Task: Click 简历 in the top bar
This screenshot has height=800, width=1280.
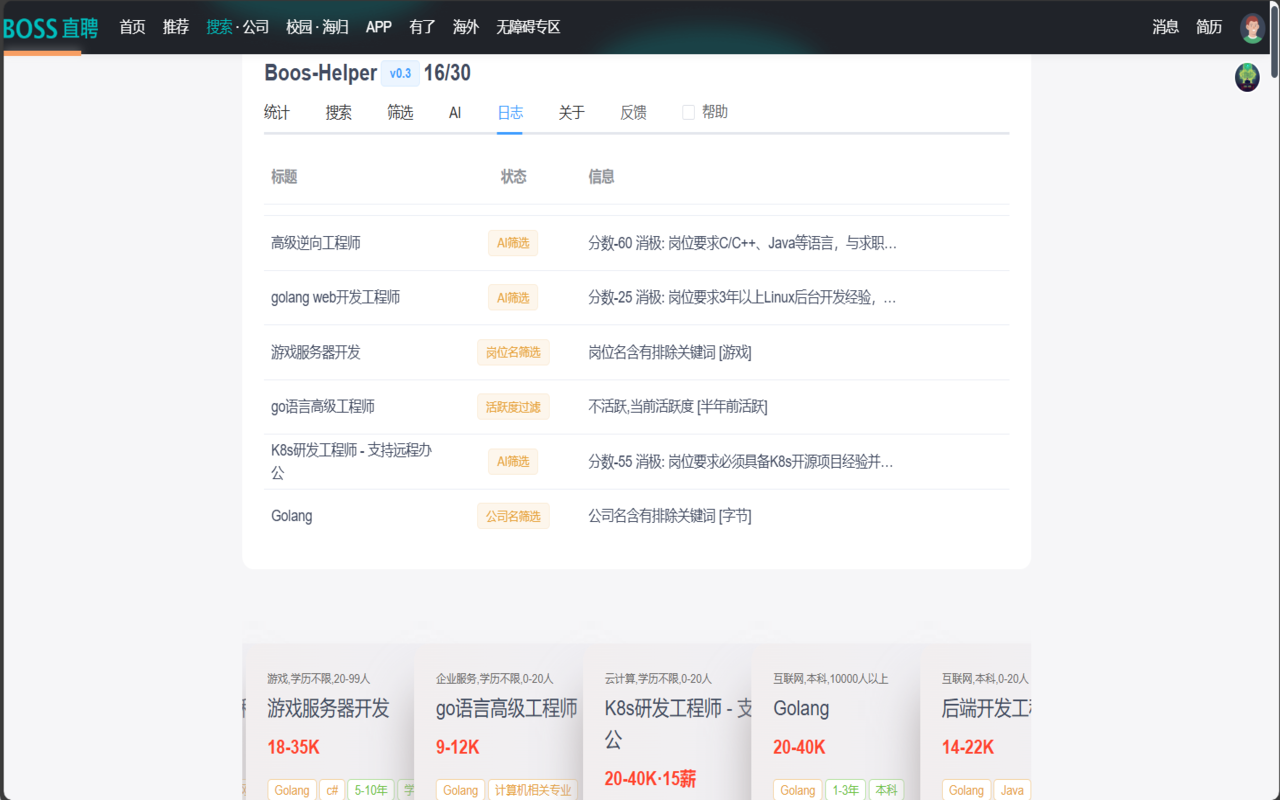Action: [1209, 27]
